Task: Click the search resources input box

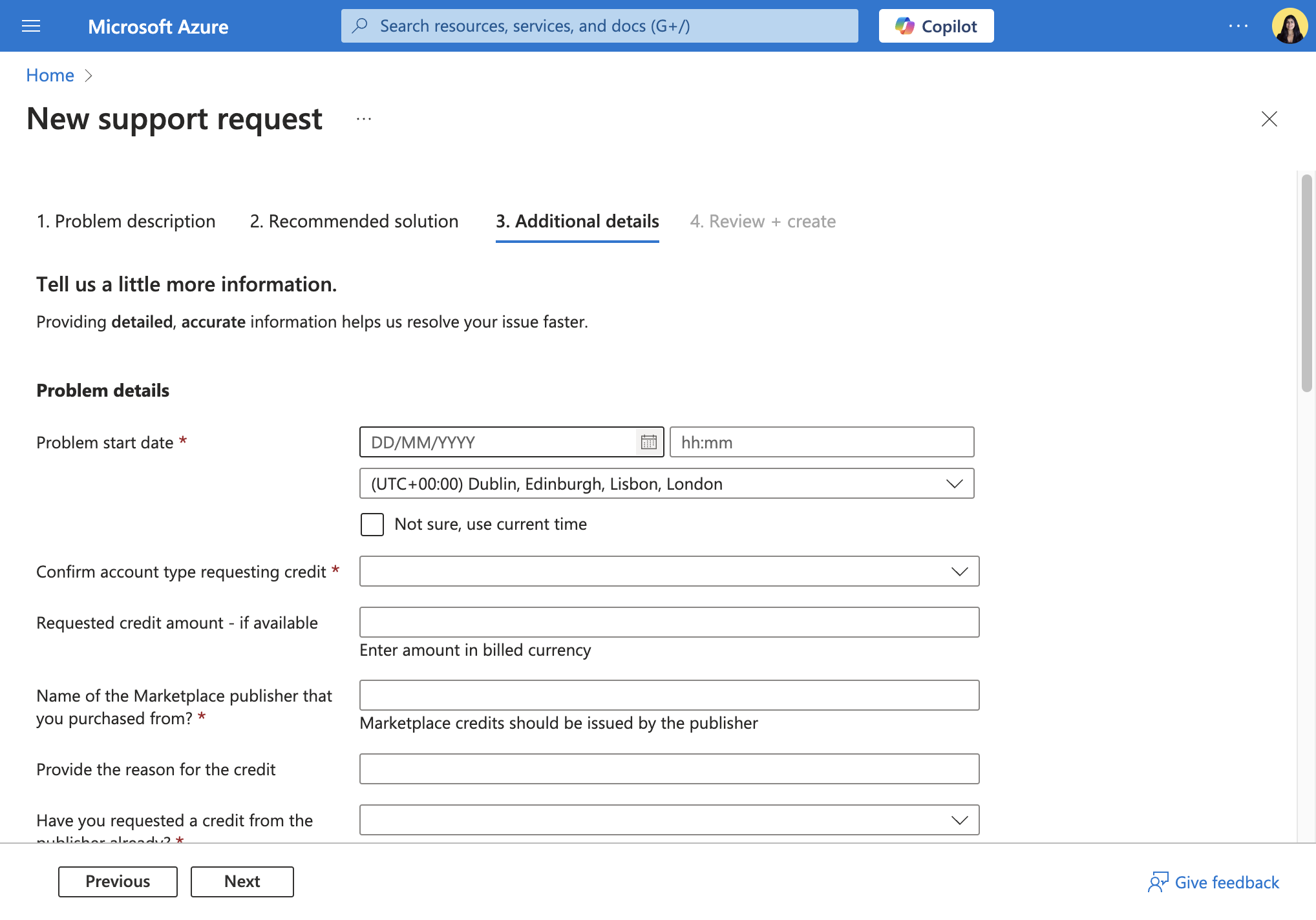Action: [x=600, y=26]
